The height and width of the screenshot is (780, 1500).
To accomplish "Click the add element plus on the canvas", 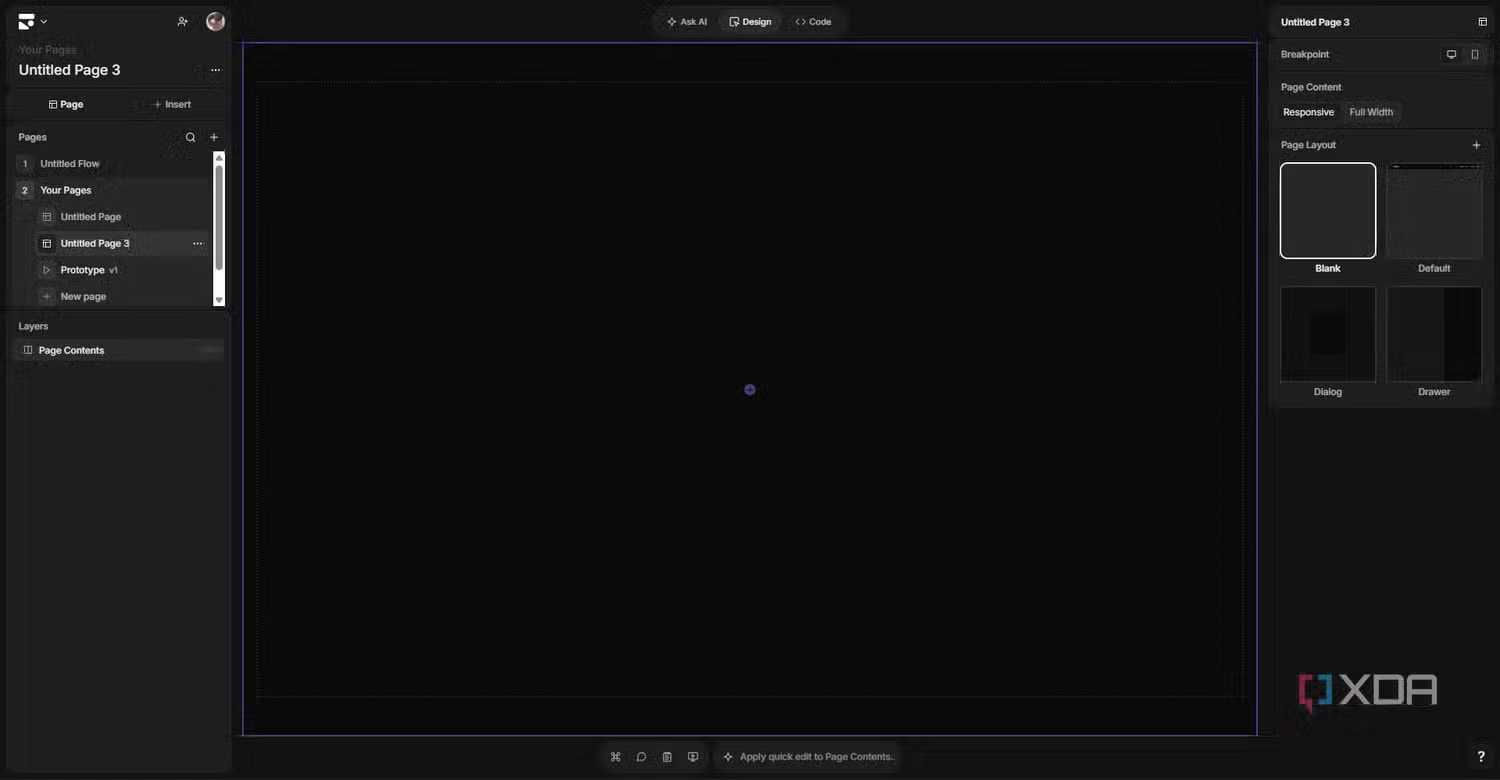I will (x=750, y=390).
